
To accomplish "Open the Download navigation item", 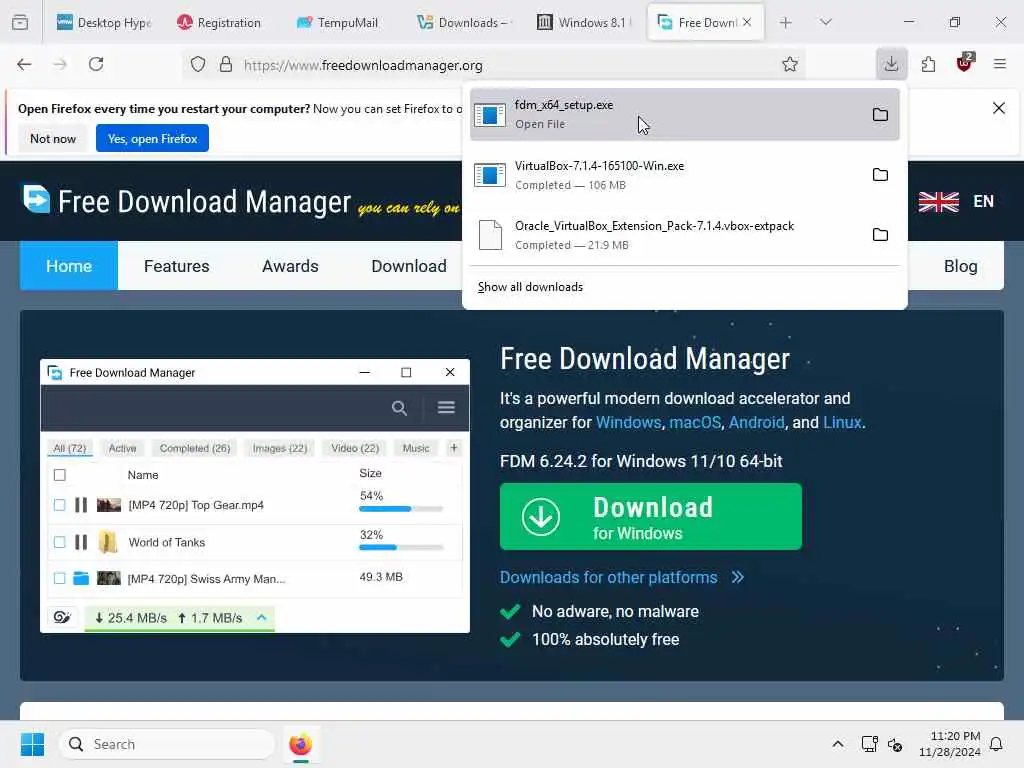I will pyautogui.click(x=409, y=266).
